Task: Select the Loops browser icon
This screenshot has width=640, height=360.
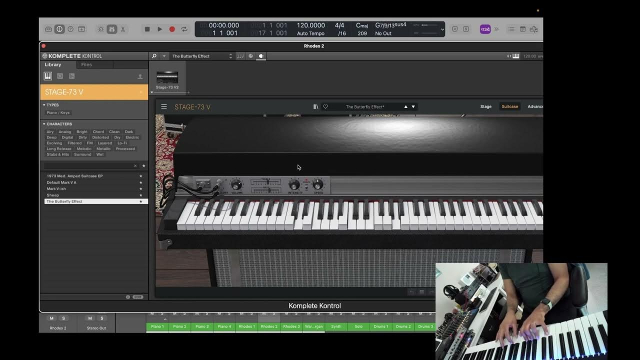Action: tap(60, 76)
